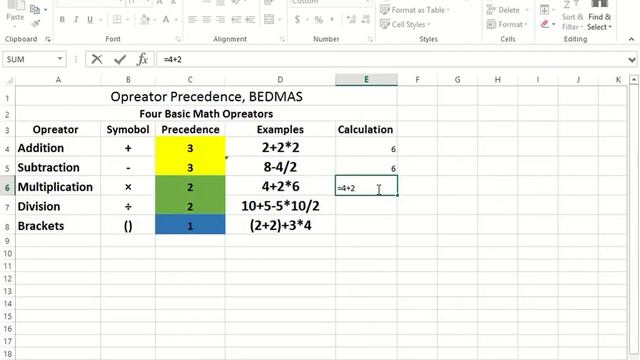Open the Number group dialog launcher
The image size is (640, 360).
[370, 39]
